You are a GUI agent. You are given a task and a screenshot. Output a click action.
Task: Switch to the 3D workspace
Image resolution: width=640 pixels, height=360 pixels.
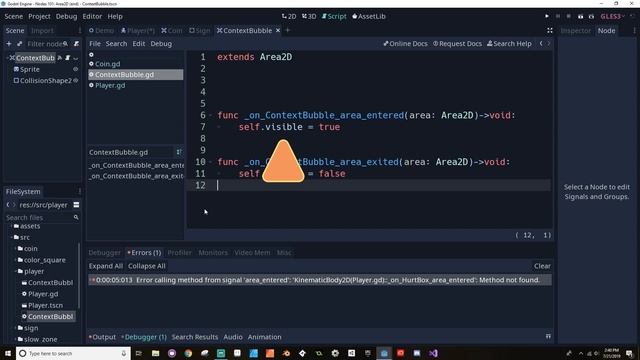pyautogui.click(x=309, y=16)
